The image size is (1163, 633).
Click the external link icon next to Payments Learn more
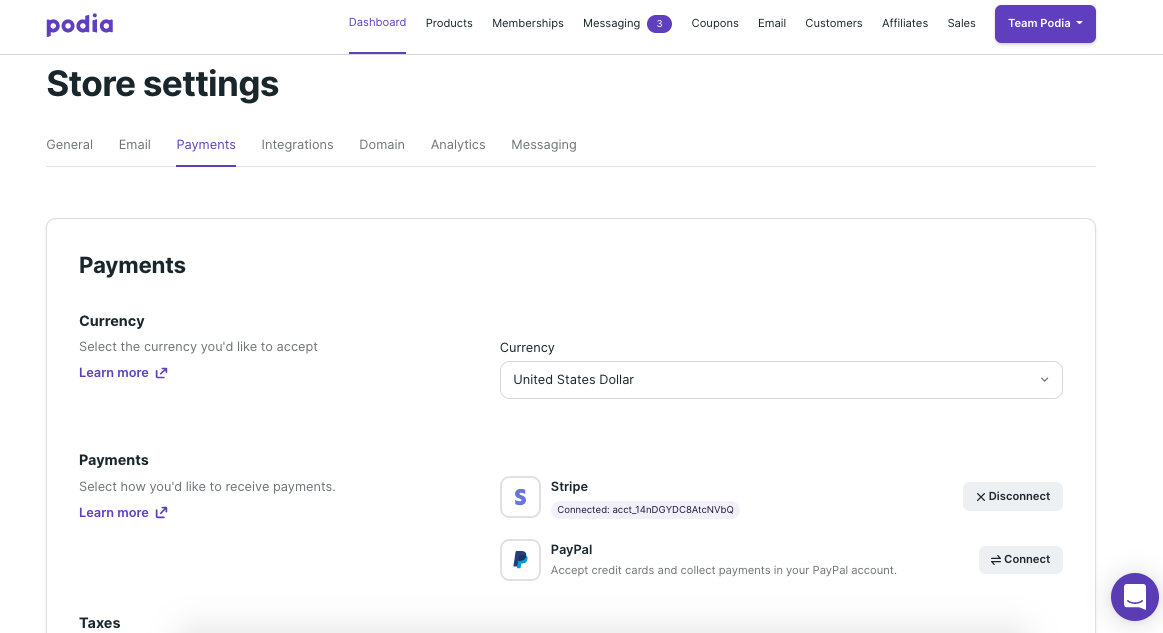(161, 512)
